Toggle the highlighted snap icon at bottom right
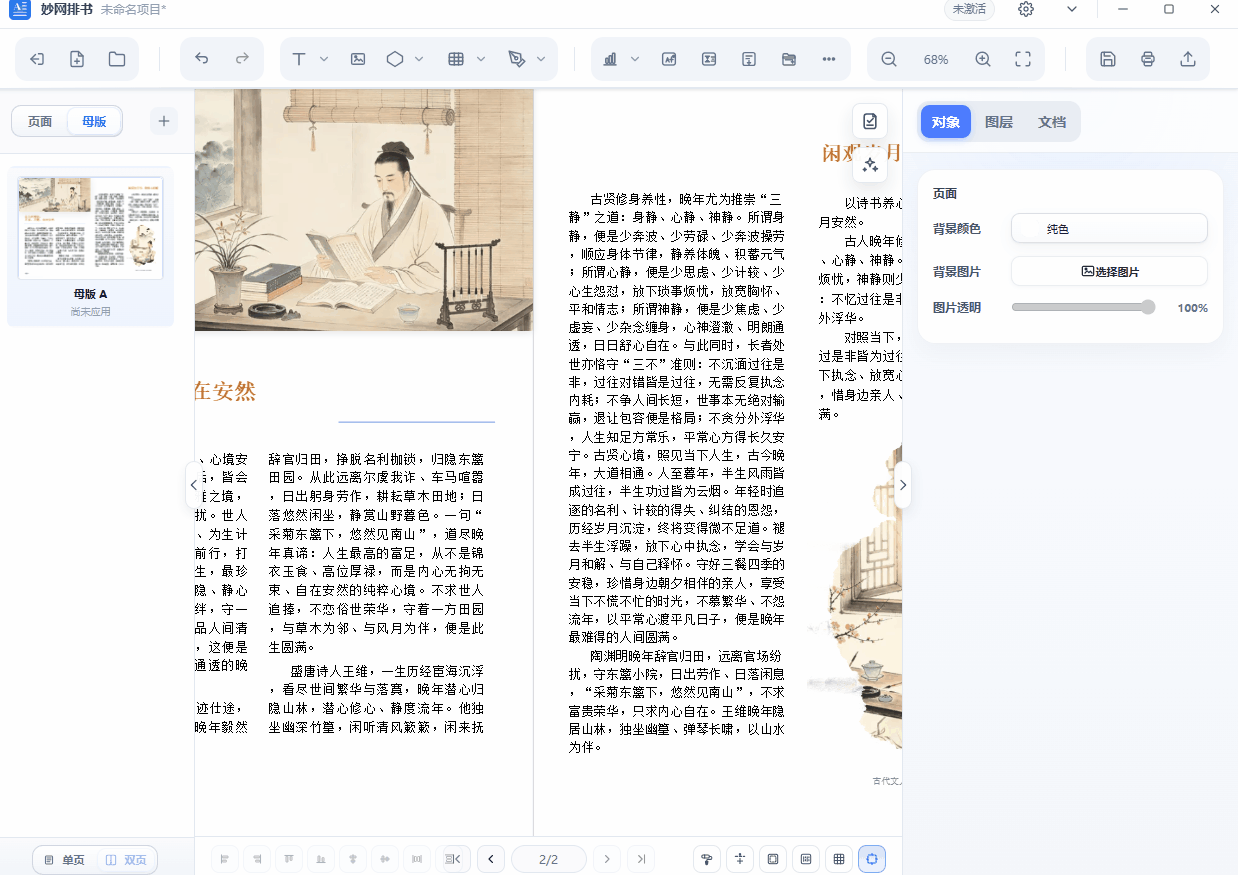Screen dimensions: 1238x875 [872, 859]
